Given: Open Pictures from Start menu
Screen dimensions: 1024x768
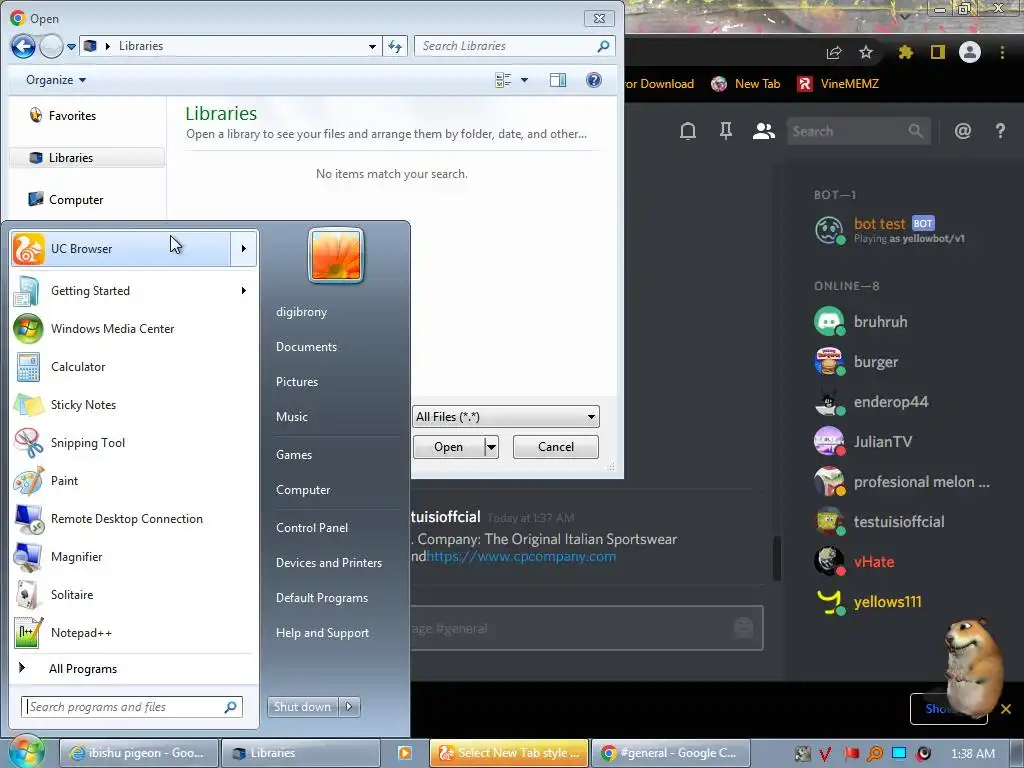Looking at the screenshot, I should 296,382.
